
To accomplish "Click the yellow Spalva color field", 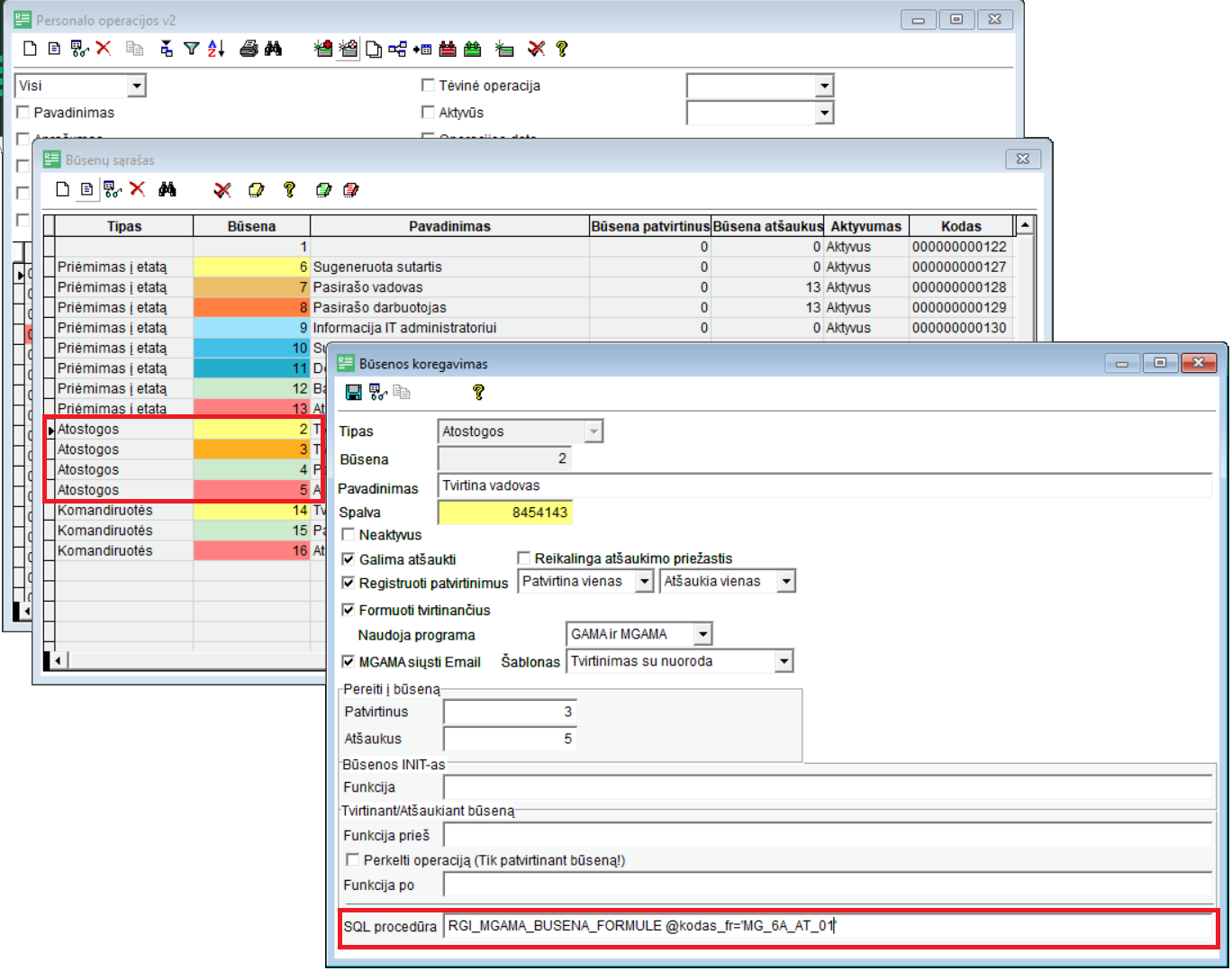I will 504,513.
